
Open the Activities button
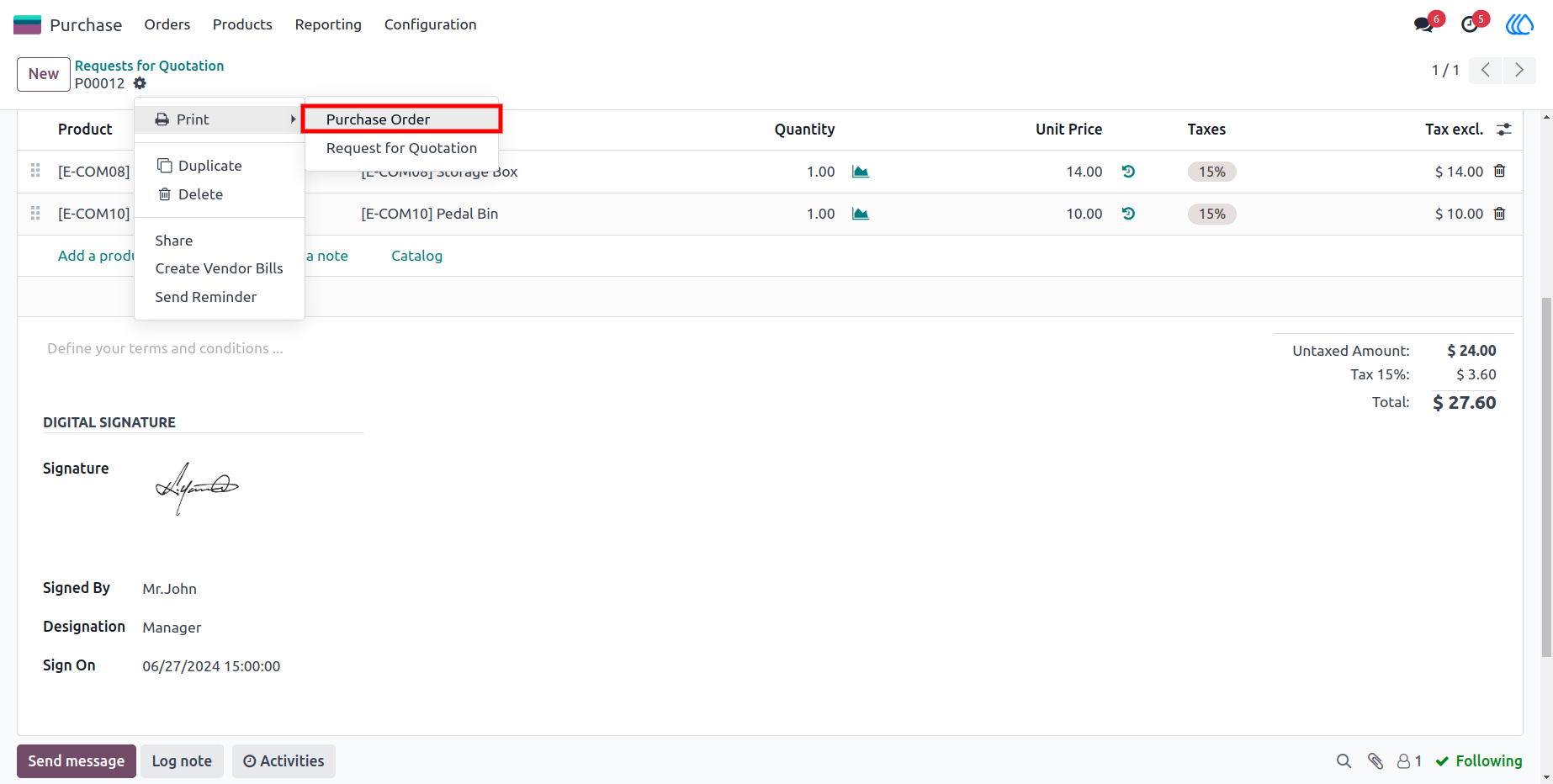coord(284,761)
